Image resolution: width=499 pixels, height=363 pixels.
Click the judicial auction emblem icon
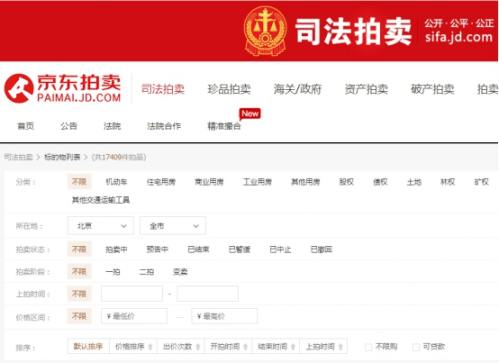(265, 31)
